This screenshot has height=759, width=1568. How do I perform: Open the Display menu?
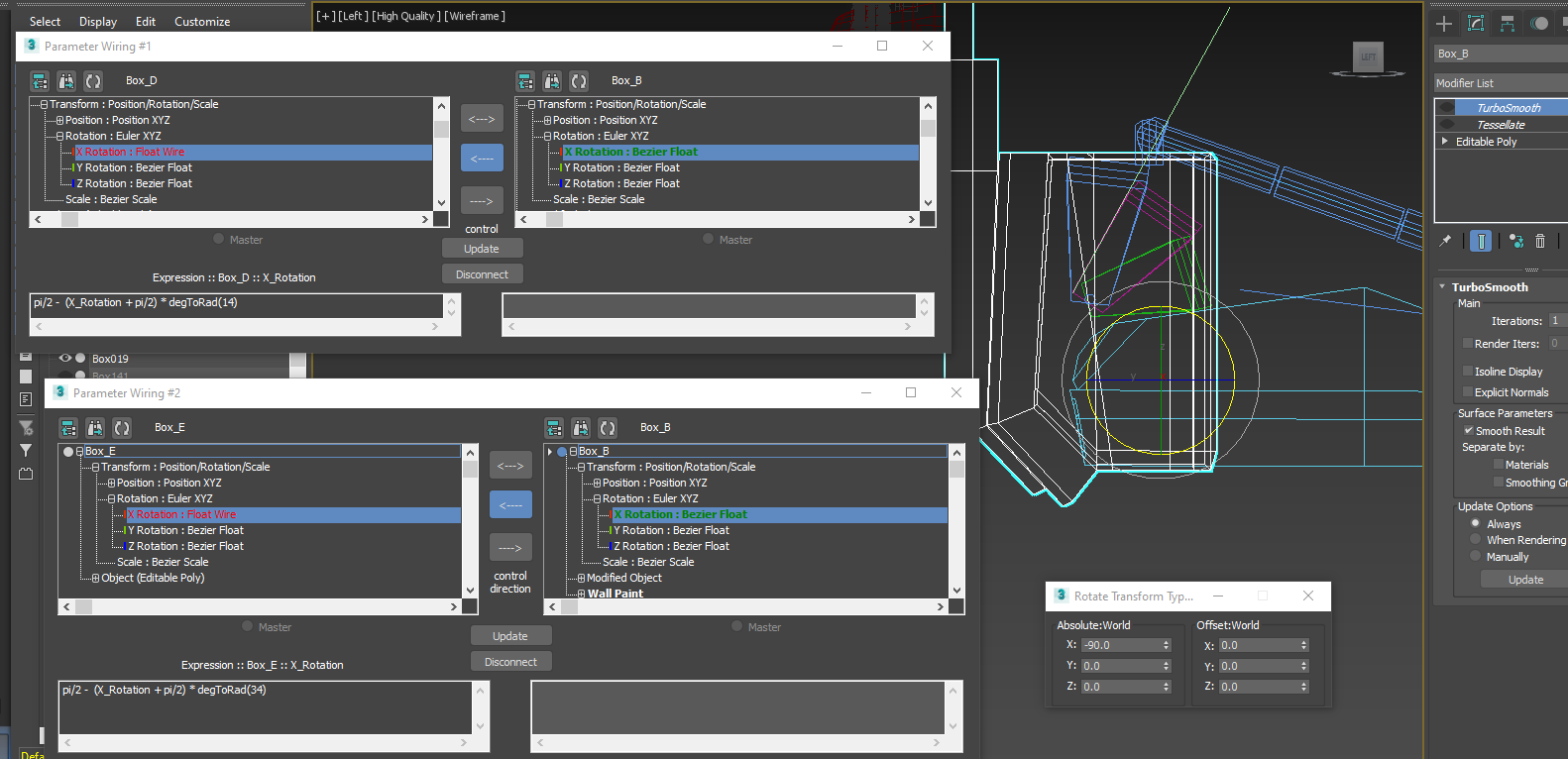click(x=98, y=22)
